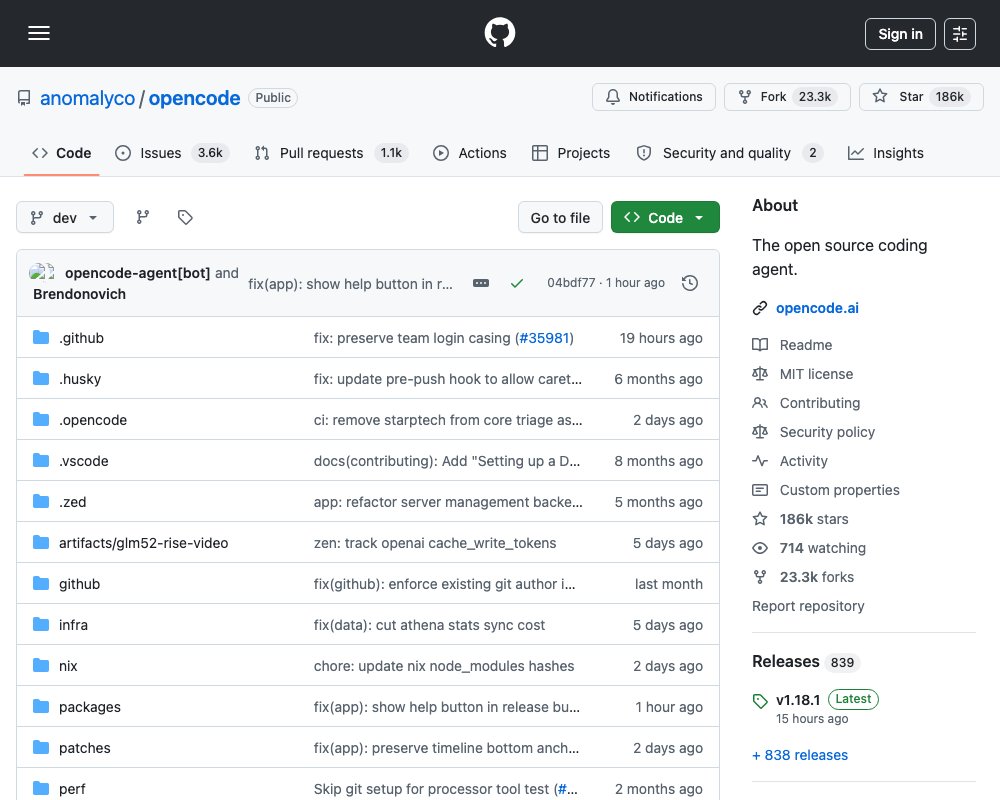Switch to the Code tab
Image resolution: width=1000 pixels, height=800 pixels.
click(62, 153)
